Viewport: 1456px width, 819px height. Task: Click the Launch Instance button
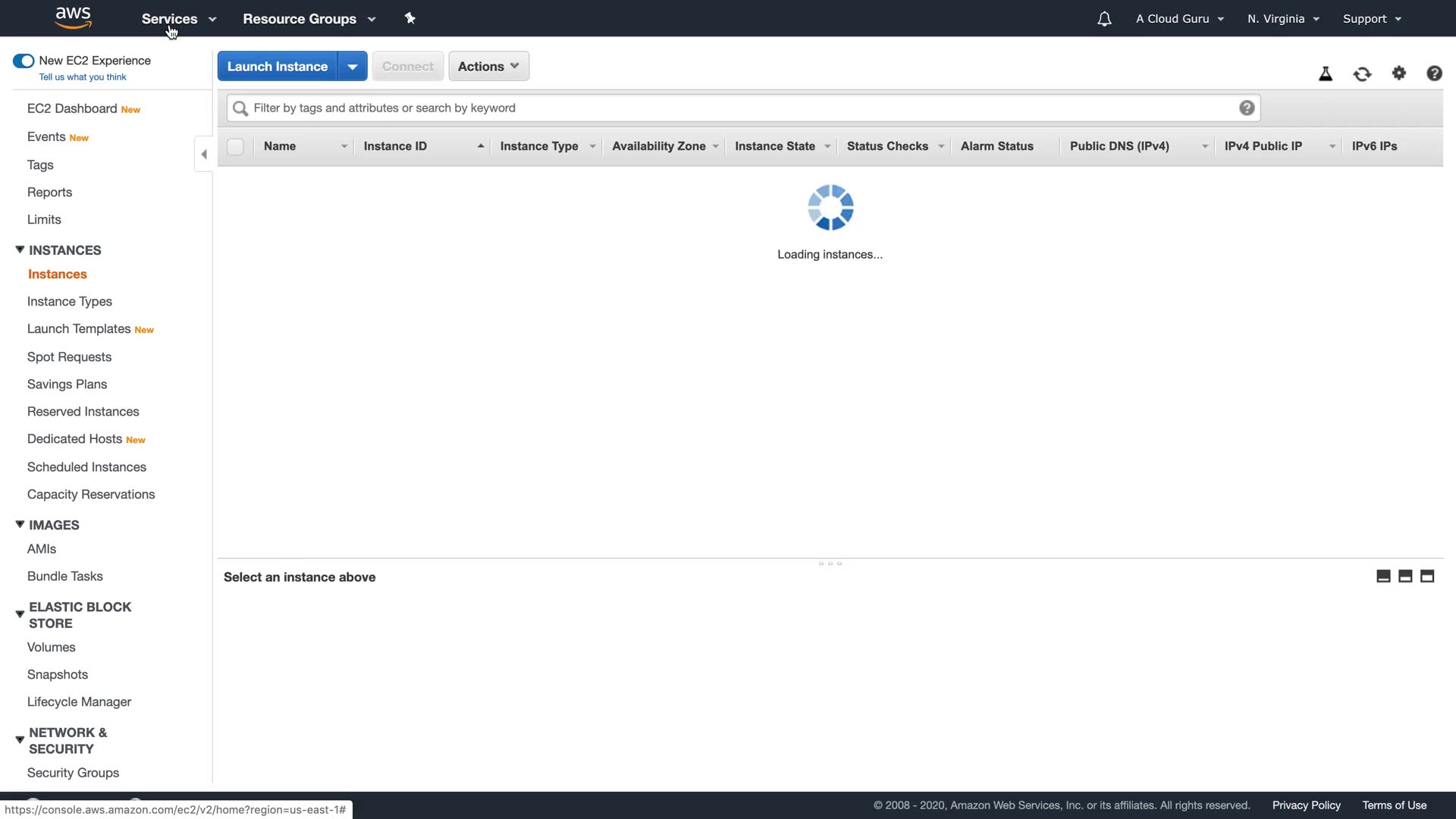click(278, 67)
